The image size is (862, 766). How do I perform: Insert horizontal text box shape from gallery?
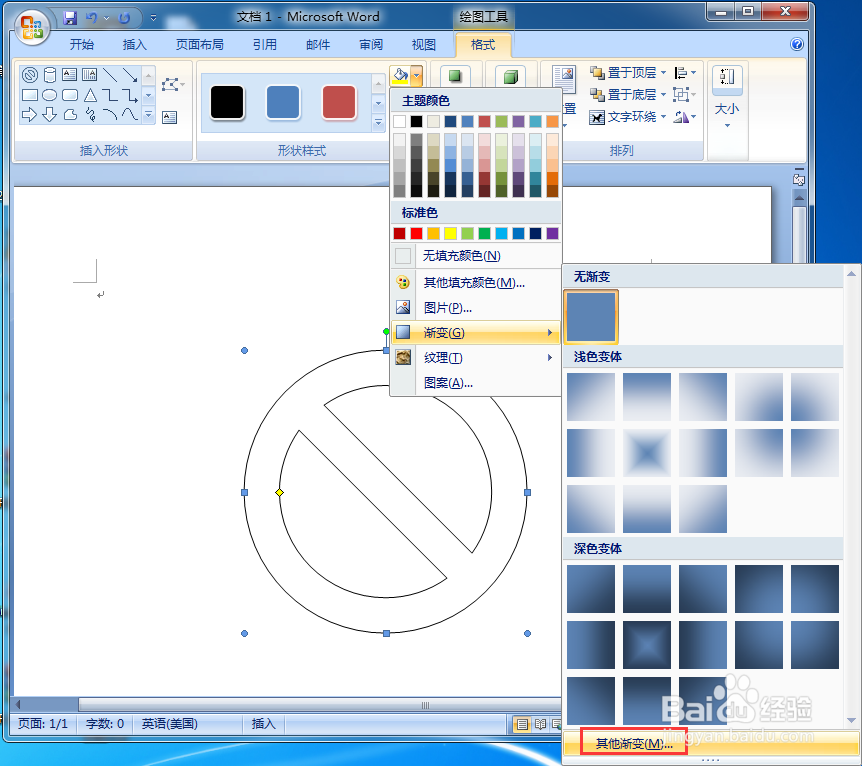coord(70,75)
